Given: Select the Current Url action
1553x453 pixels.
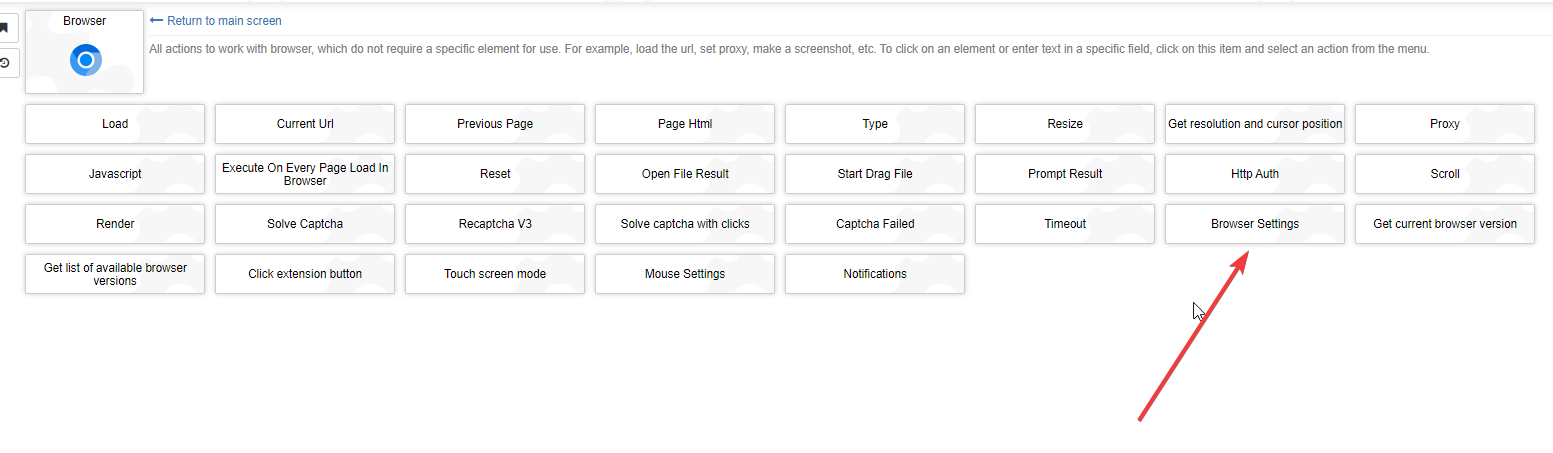Looking at the screenshot, I should pos(305,124).
